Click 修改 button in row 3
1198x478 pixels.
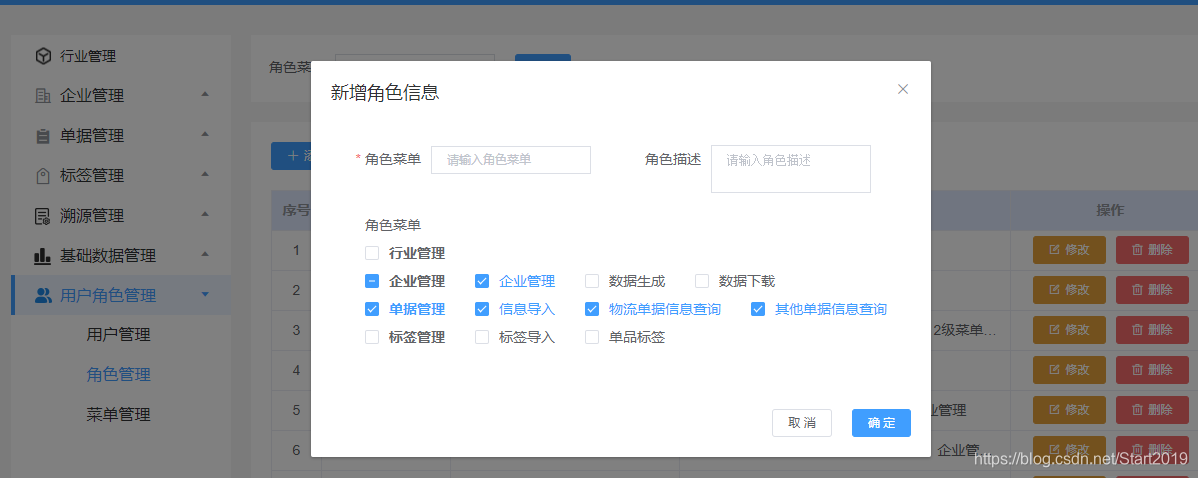coord(1069,330)
